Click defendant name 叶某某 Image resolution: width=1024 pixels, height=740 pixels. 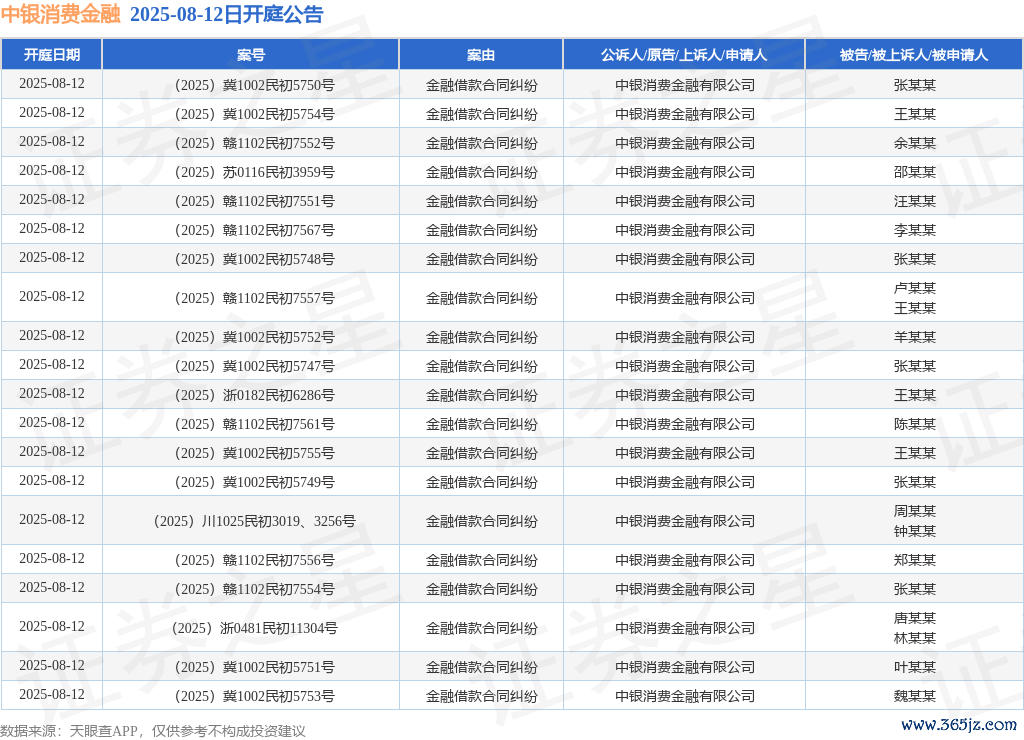(914, 668)
